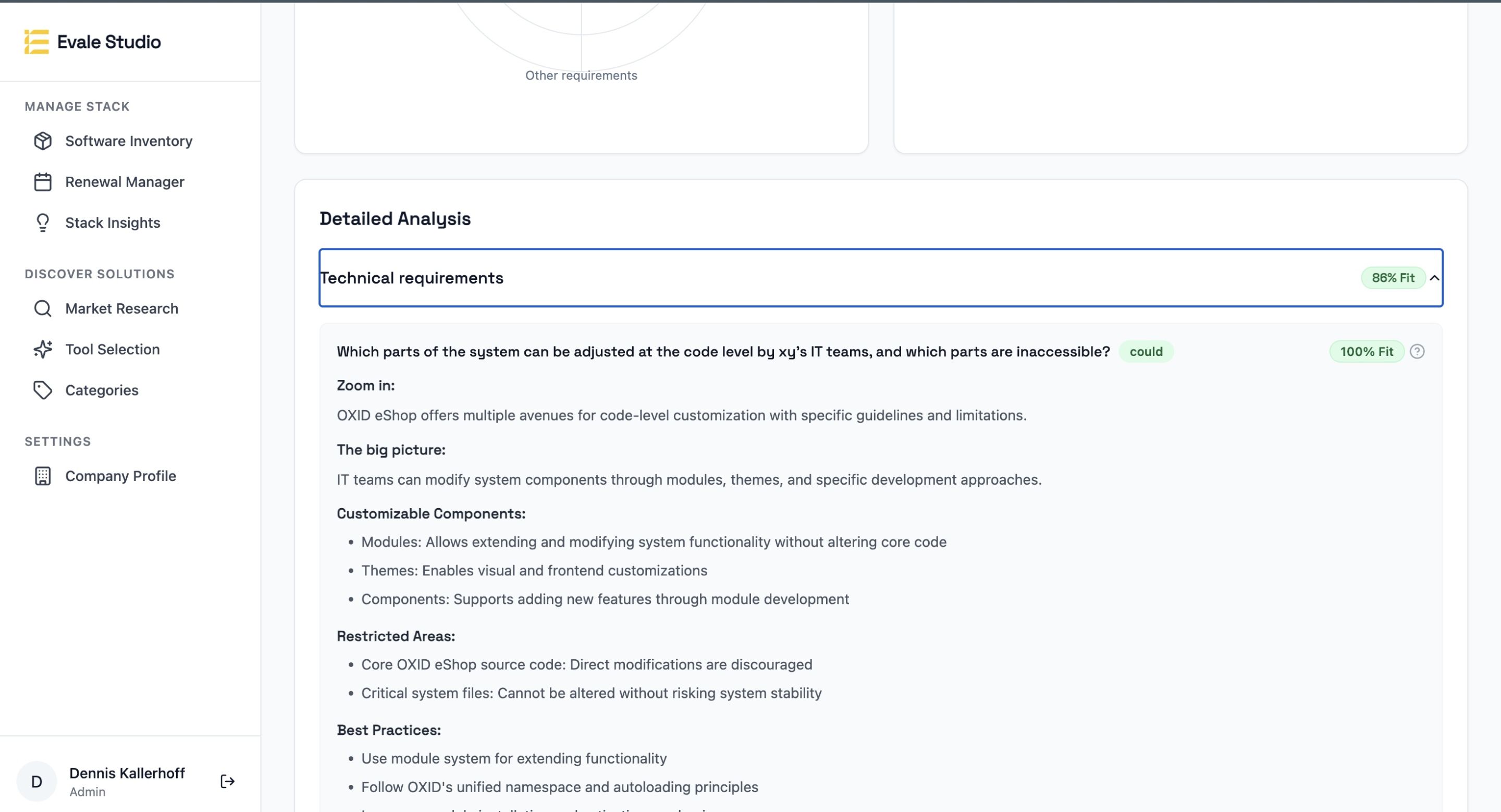Image resolution: width=1501 pixels, height=812 pixels.
Task: Click the Dennis Kallerhoff user name
Action: click(127, 773)
